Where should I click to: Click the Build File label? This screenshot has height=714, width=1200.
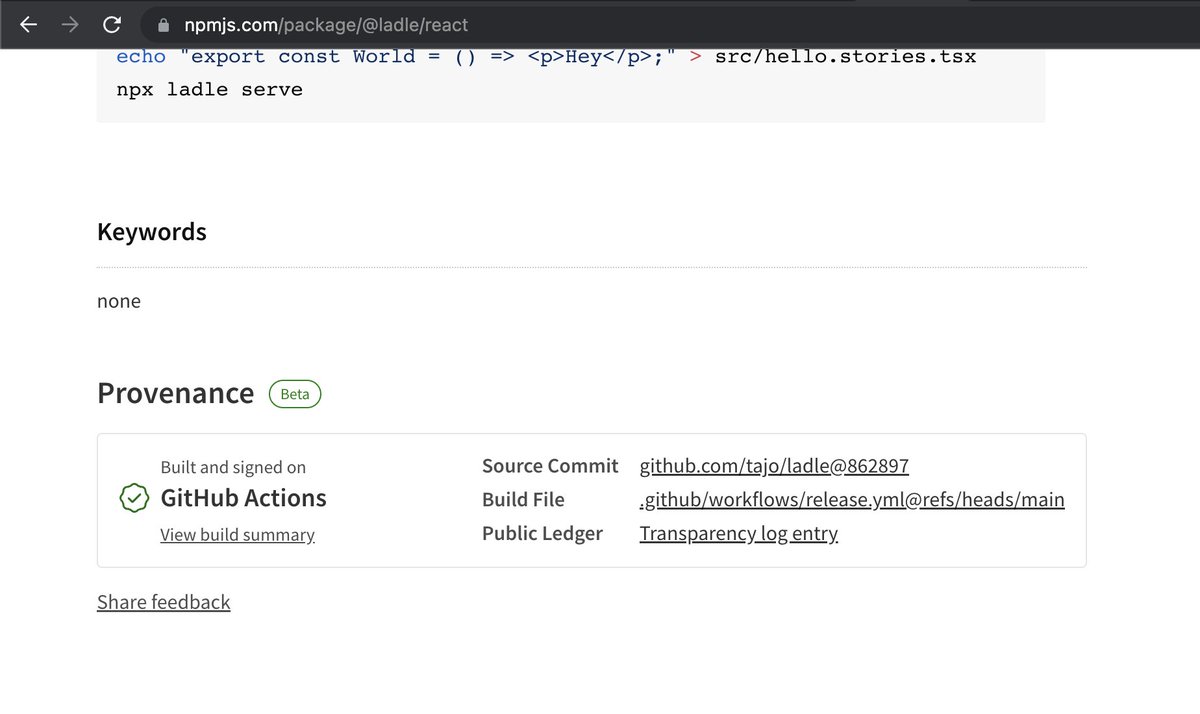(x=523, y=499)
